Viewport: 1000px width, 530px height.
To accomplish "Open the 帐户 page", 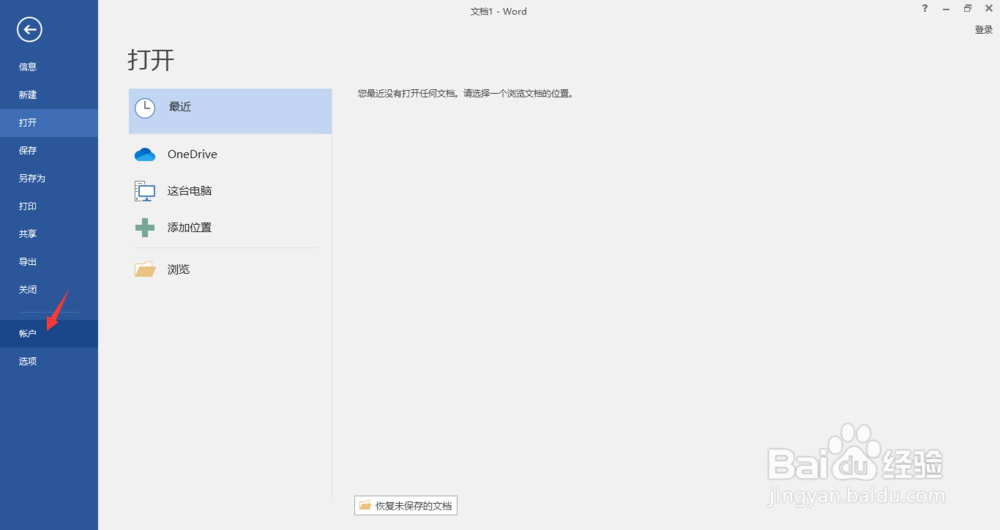I will coord(49,334).
